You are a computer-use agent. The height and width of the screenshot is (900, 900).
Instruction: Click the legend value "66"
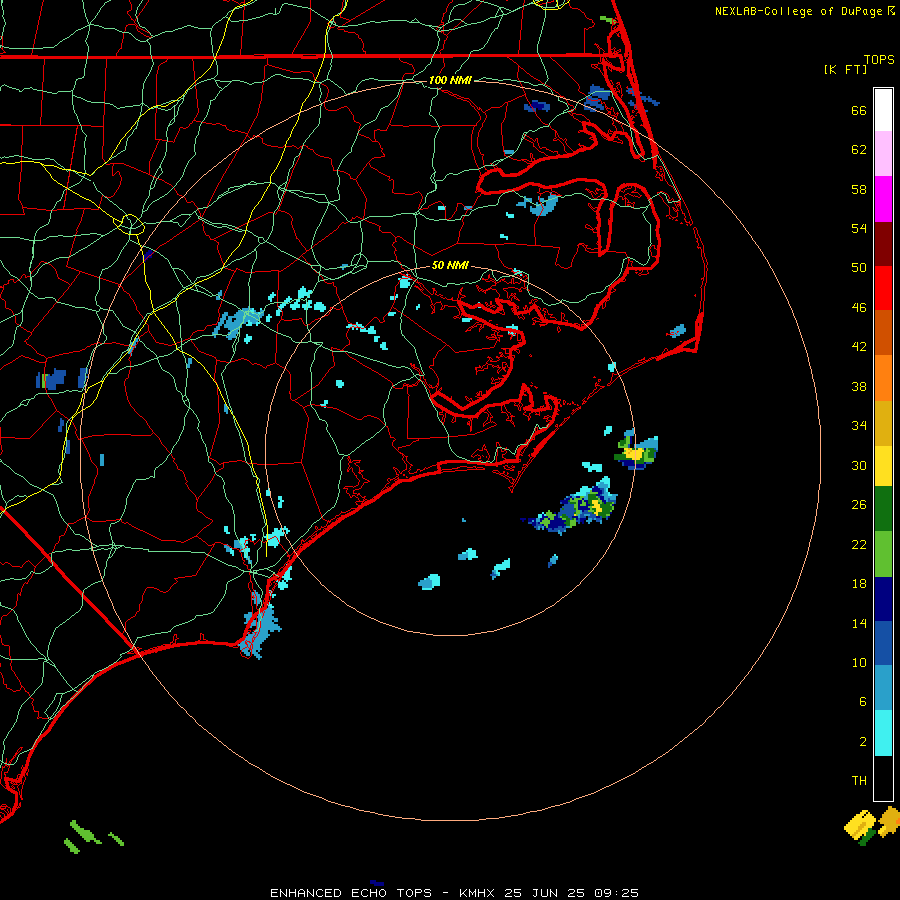859,110
